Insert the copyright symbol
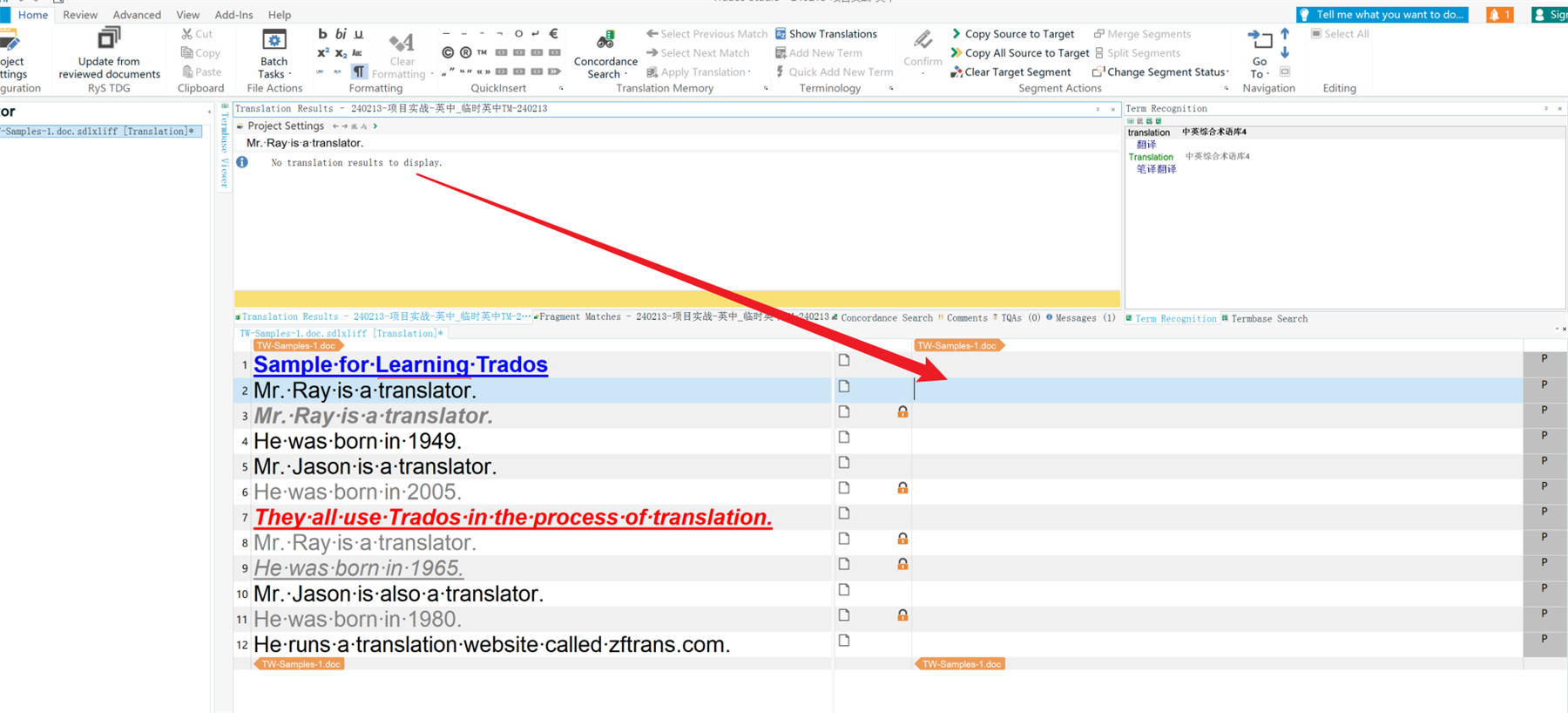 click(x=448, y=53)
